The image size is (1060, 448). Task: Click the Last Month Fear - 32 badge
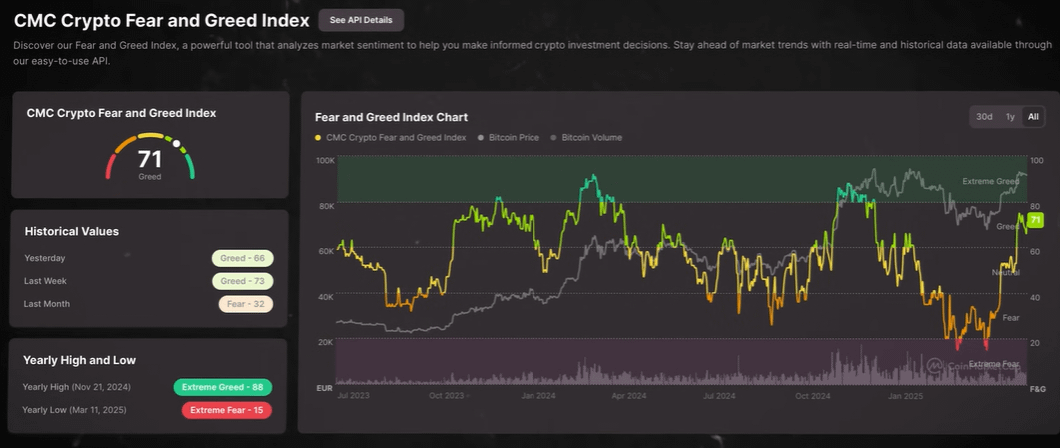(244, 304)
